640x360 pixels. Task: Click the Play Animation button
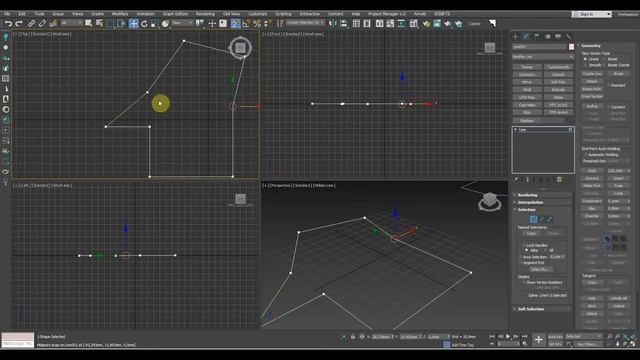click(x=508, y=337)
